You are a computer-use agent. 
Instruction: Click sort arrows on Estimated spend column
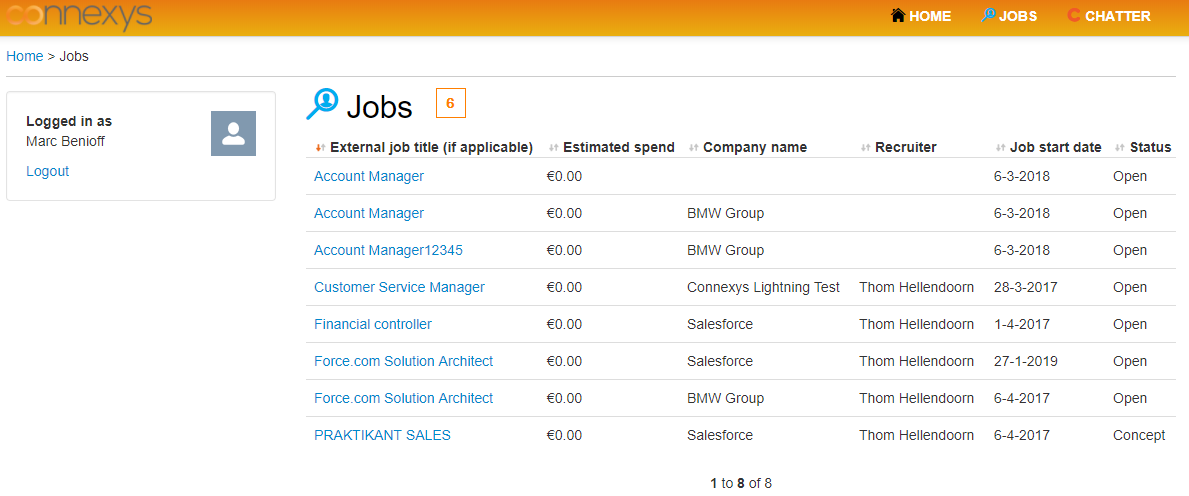(553, 148)
